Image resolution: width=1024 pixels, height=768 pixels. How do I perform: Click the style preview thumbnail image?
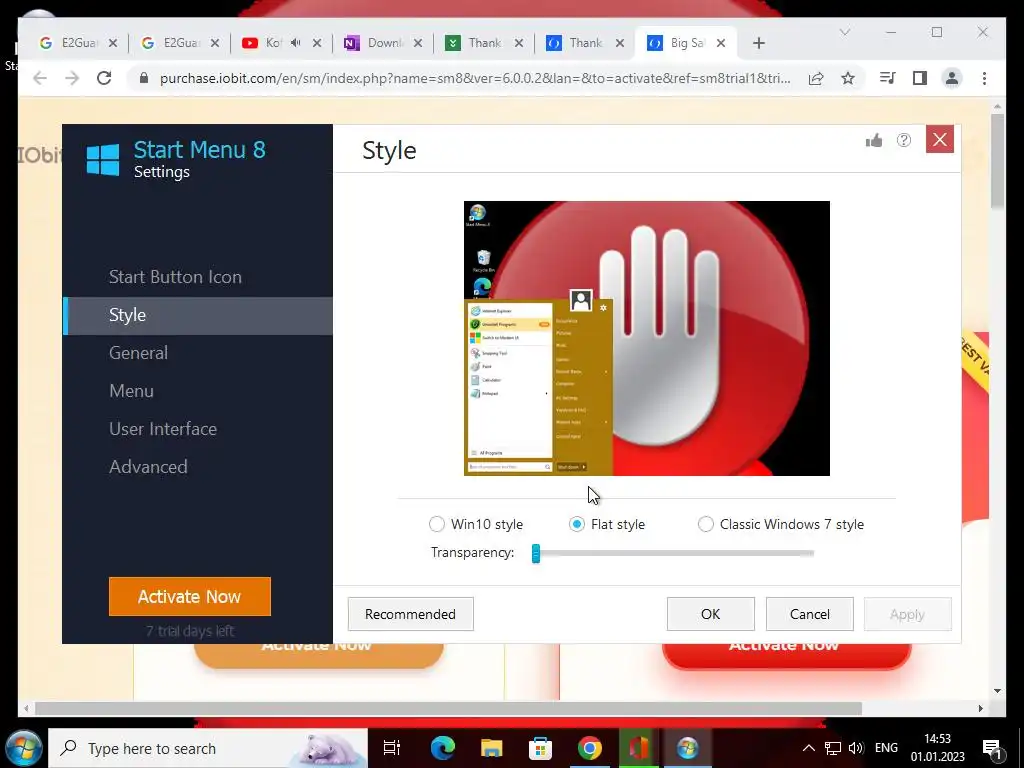tap(647, 338)
